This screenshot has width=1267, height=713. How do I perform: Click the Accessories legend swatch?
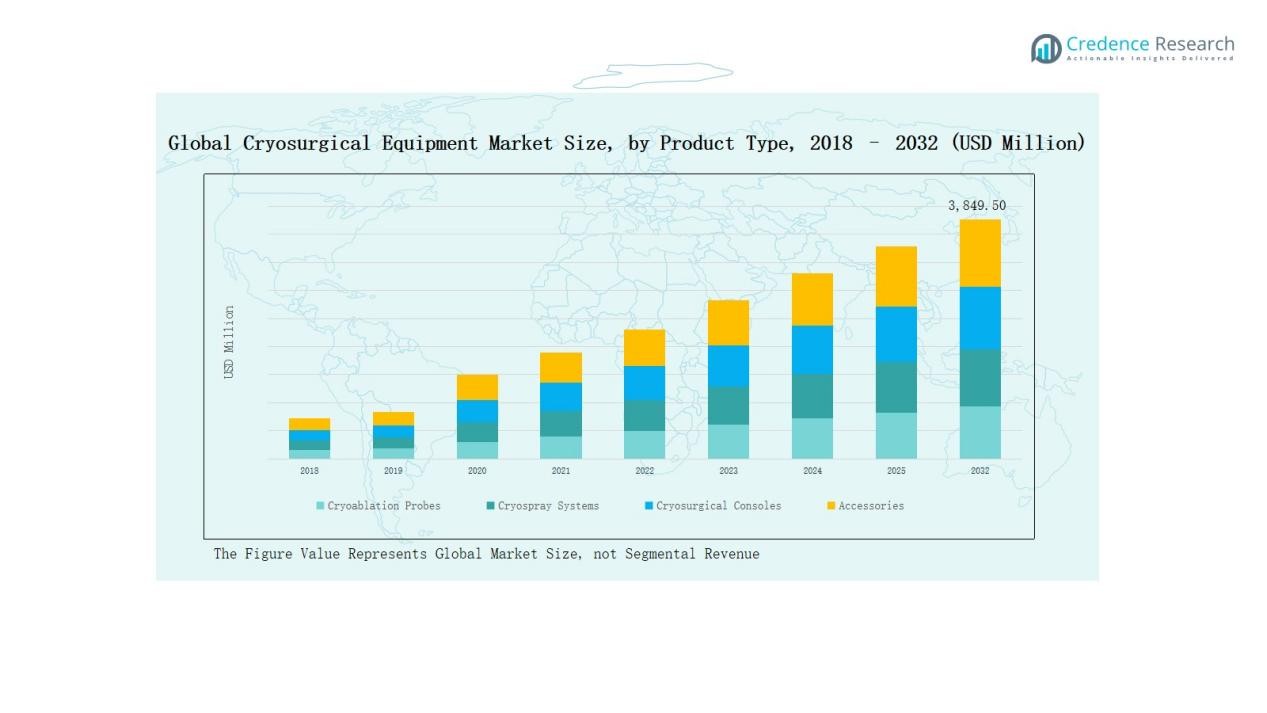pos(831,506)
